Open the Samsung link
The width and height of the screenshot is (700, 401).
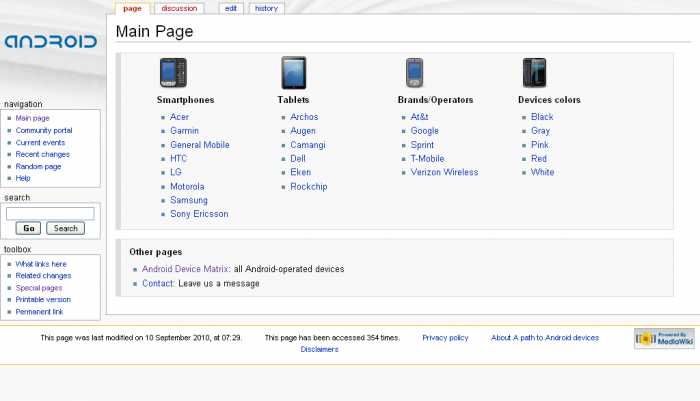pyautogui.click(x=189, y=200)
